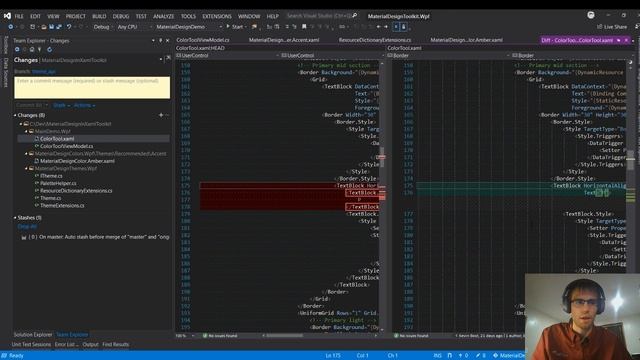640x360 pixels.
Task: Click the Visual Studio logo icon
Action: coord(7,16)
